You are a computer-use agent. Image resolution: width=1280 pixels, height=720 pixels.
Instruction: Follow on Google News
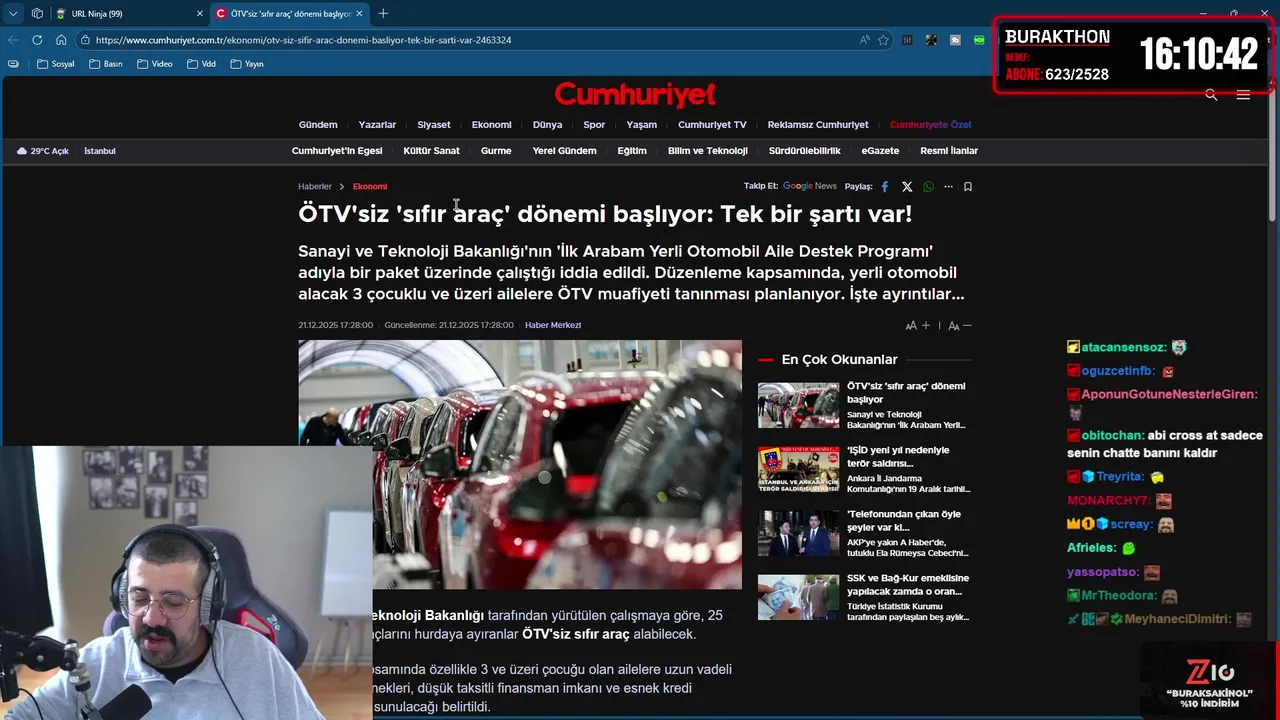[809, 186]
